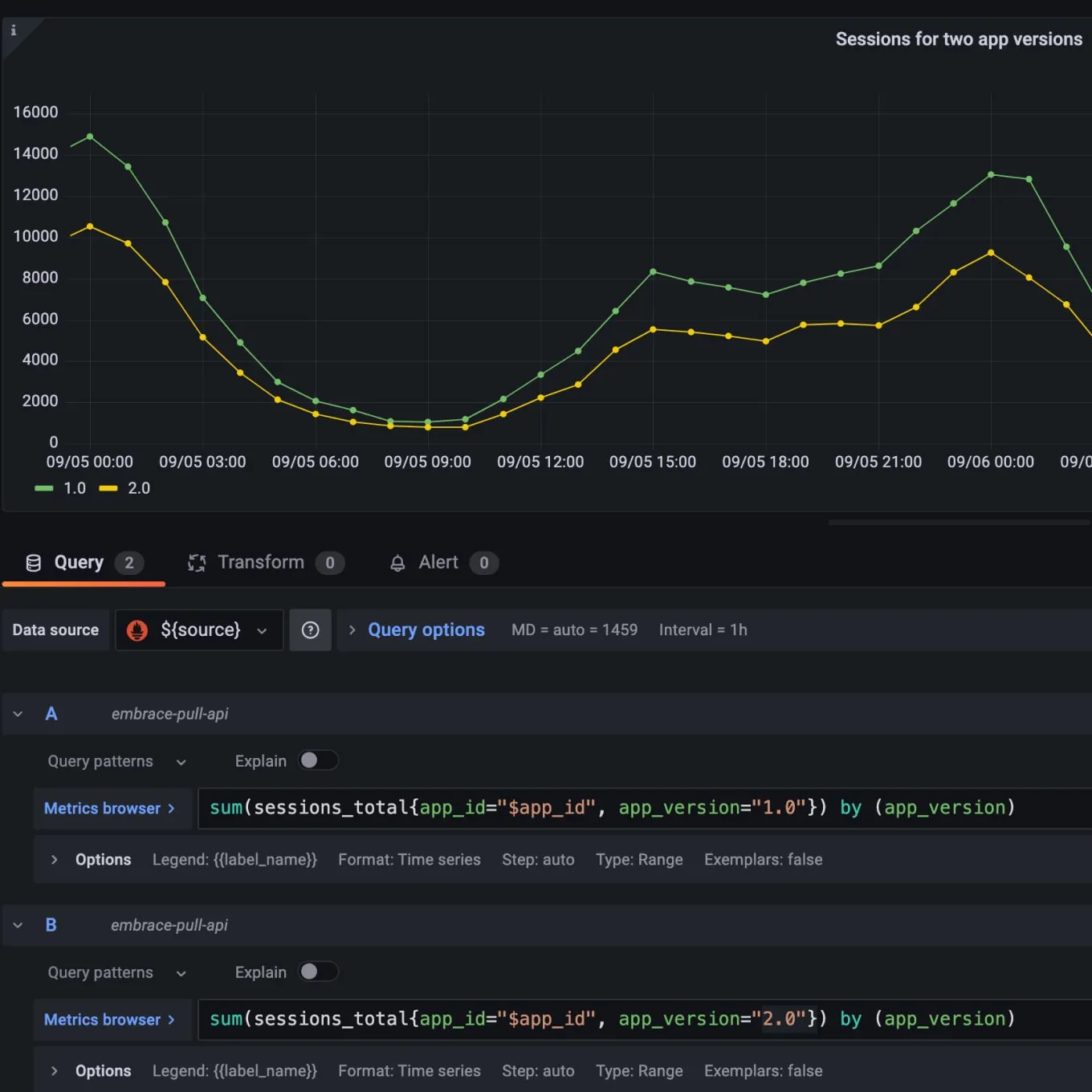Click the horizontal scrollbar below the panel
This screenshot has width=1092, height=1092.
(x=960, y=522)
